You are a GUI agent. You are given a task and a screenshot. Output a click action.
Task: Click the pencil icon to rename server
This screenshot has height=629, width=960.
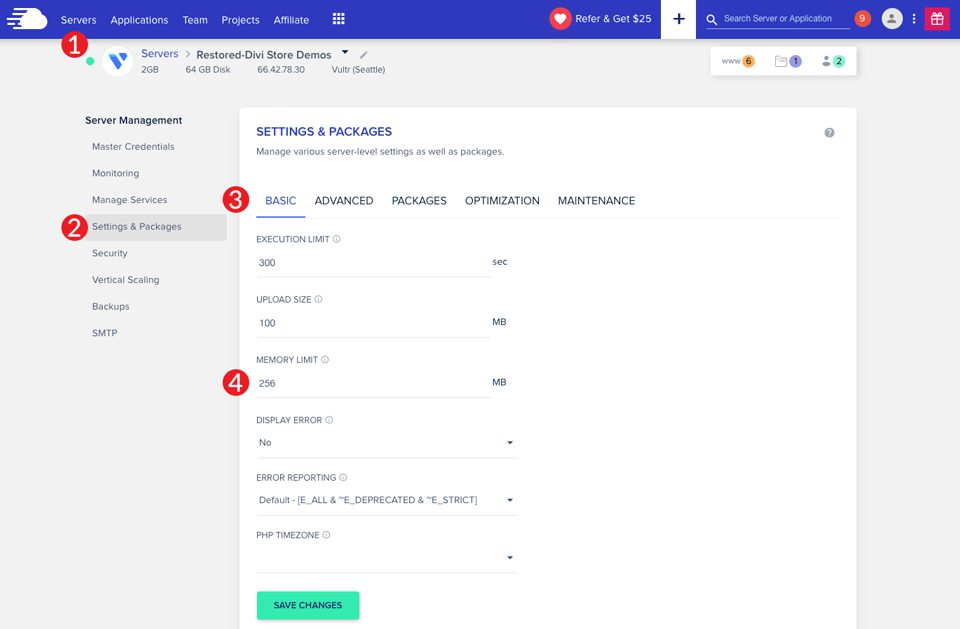pos(364,55)
